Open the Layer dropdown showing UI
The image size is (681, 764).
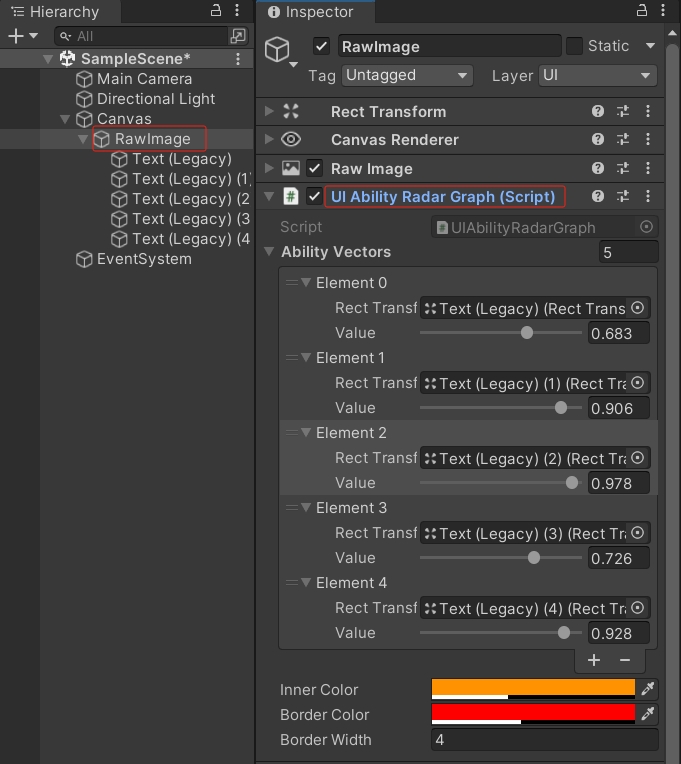[x=596, y=76]
